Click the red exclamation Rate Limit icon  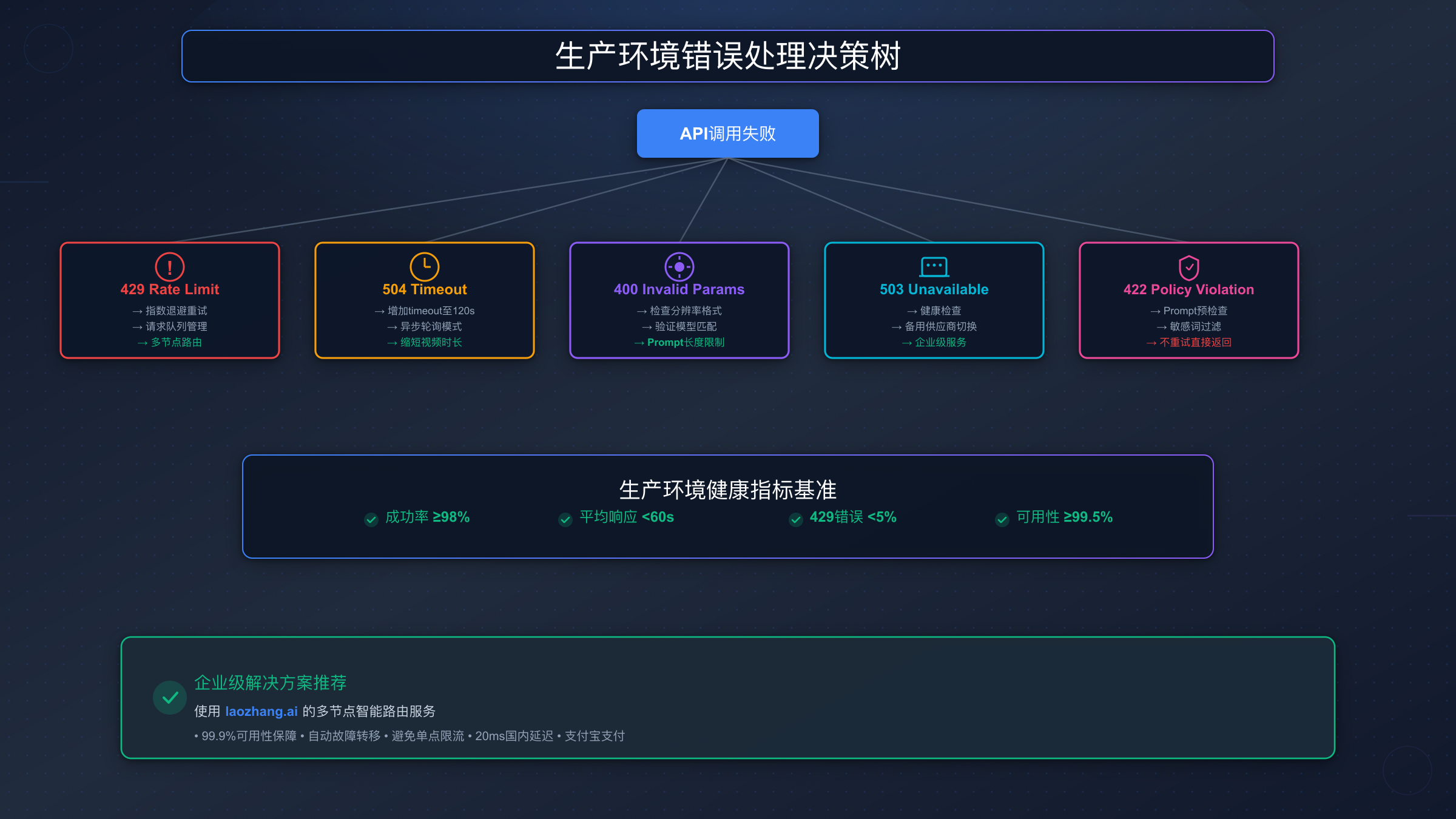point(170,266)
